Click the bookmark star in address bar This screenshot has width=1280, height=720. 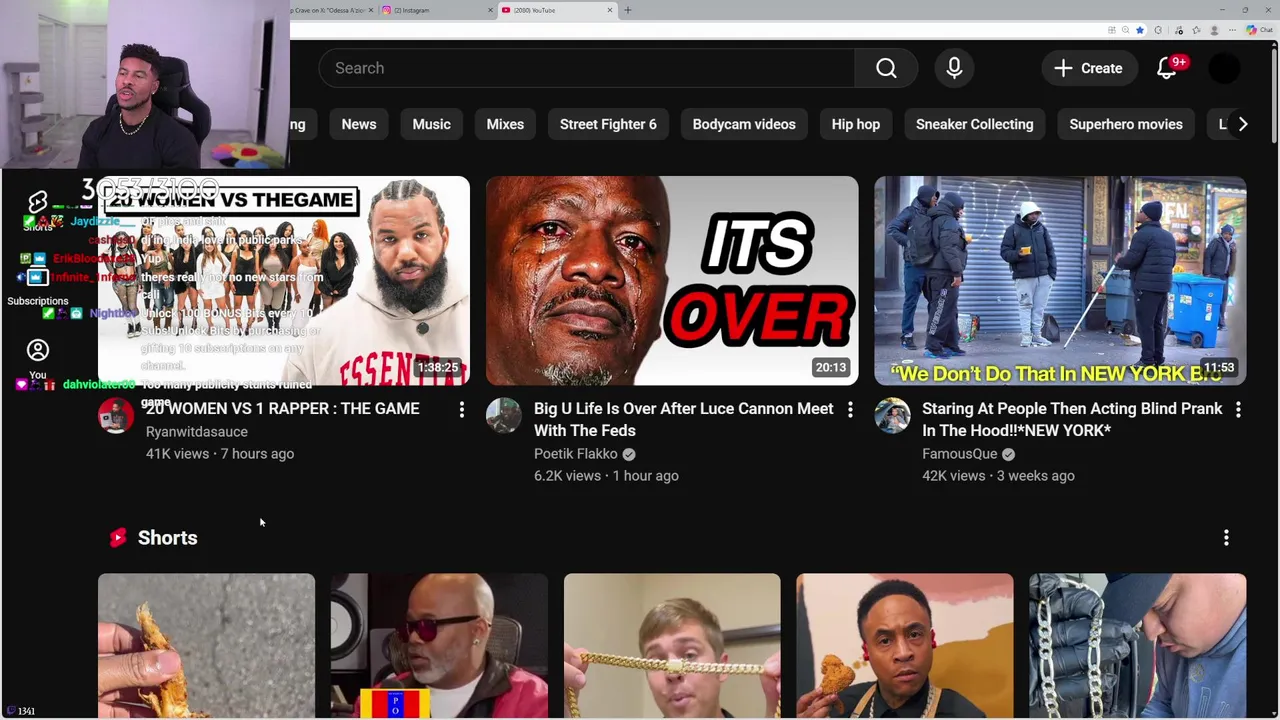click(1140, 30)
